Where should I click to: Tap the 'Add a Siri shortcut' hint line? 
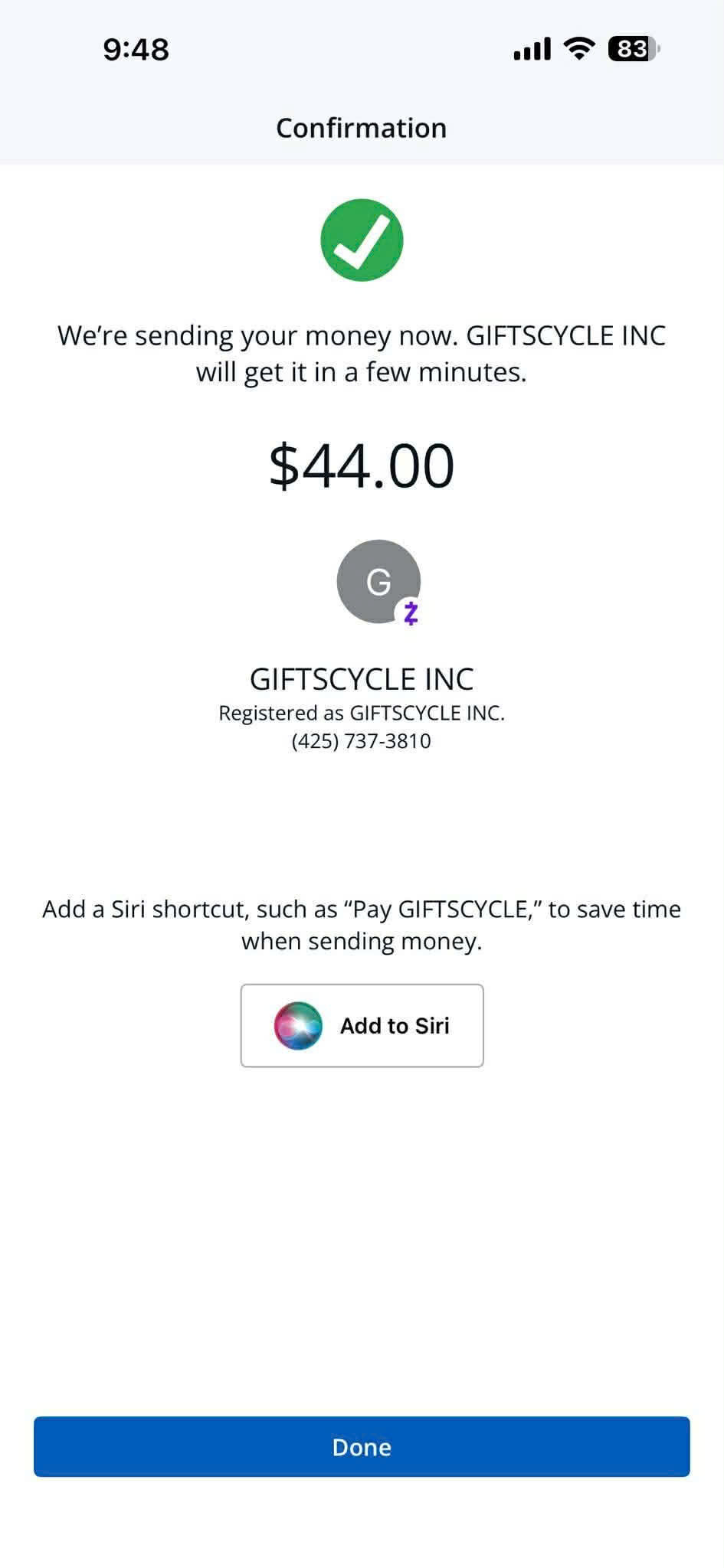(x=362, y=909)
